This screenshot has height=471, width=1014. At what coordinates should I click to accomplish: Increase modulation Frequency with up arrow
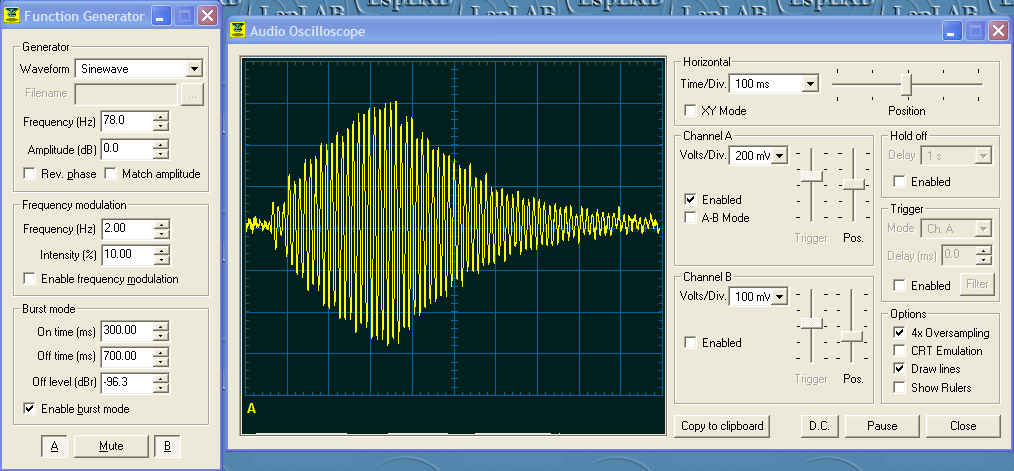pyautogui.click(x=161, y=225)
